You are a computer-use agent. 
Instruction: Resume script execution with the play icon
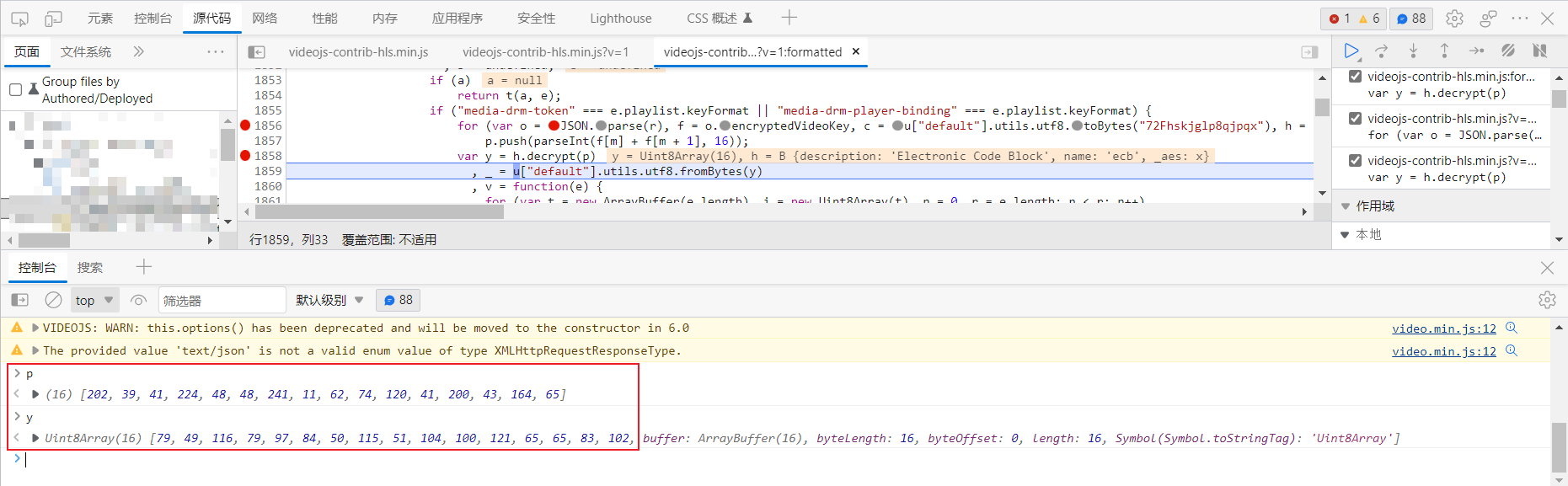1351,51
